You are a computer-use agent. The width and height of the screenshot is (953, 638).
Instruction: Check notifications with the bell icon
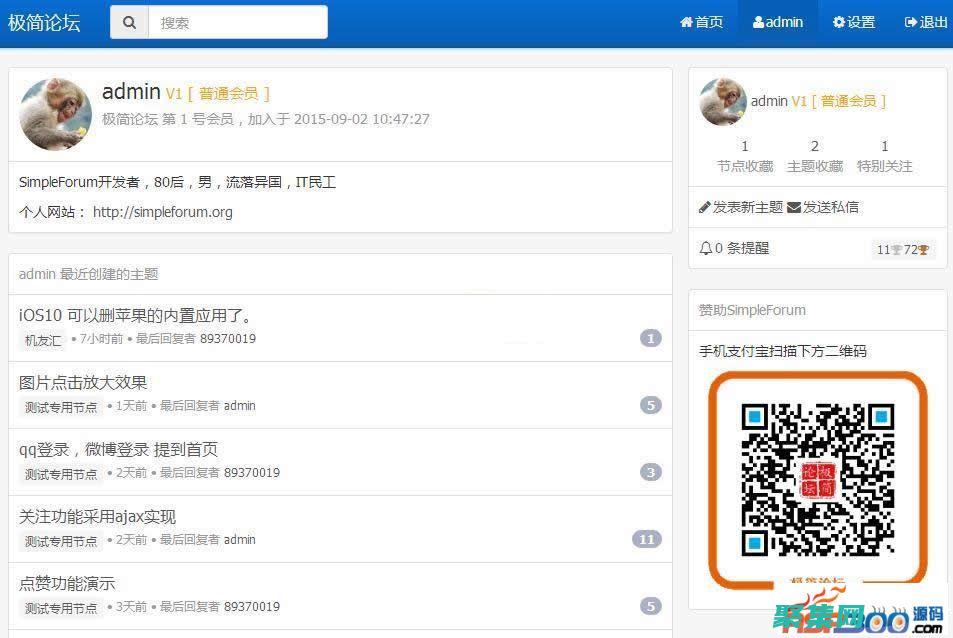click(x=705, y=248)
